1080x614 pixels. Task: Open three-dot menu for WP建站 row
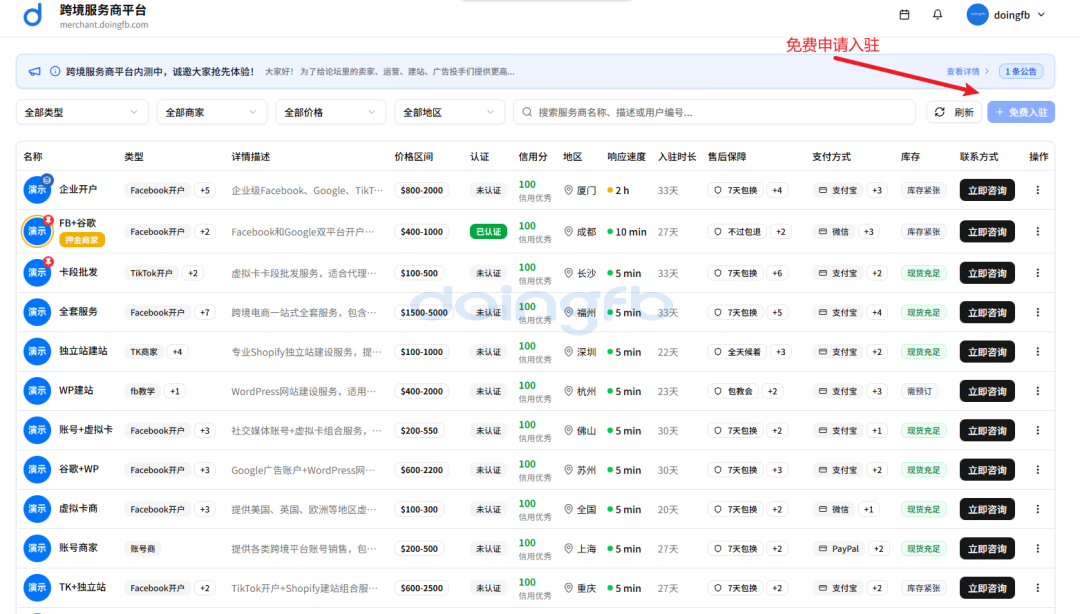tap(1037, 391)
